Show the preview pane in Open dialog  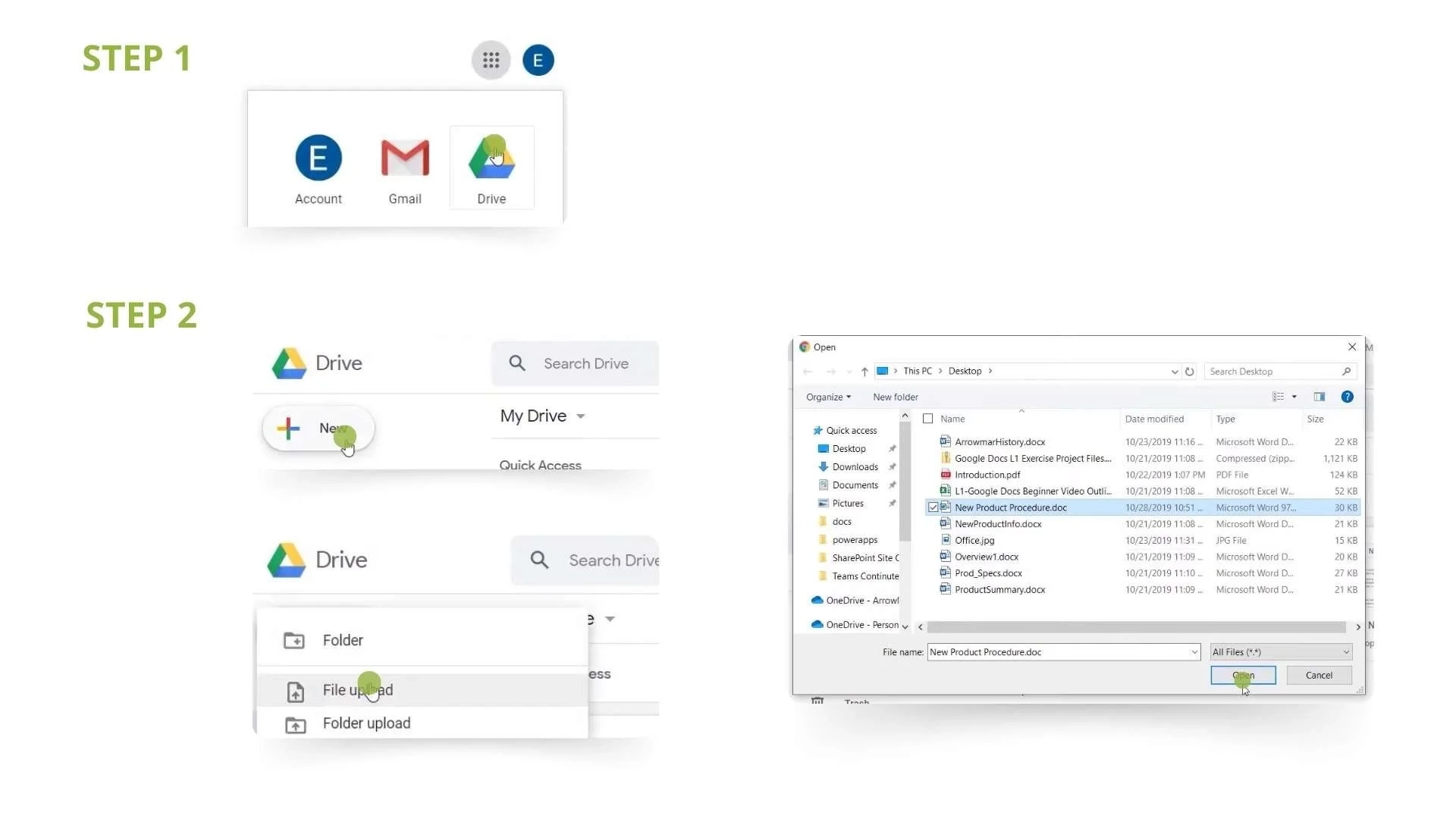point(1319,397)
